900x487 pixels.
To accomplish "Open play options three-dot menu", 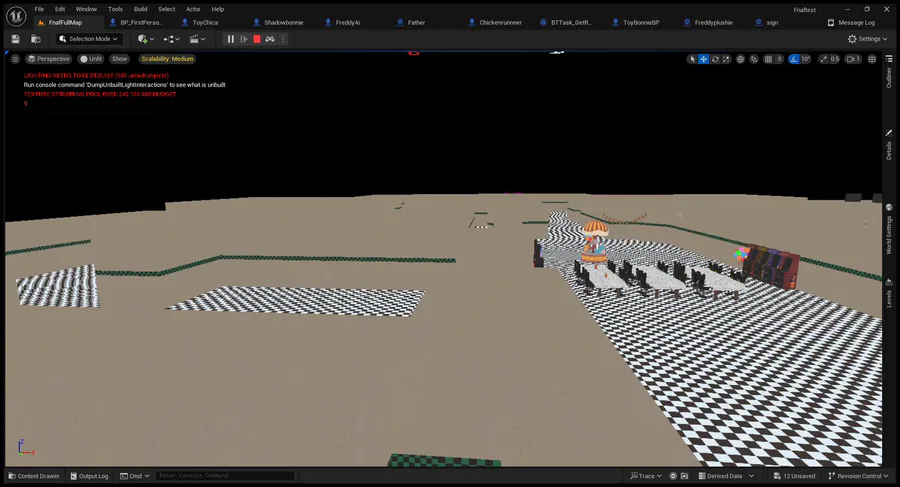I will (283, 39).
